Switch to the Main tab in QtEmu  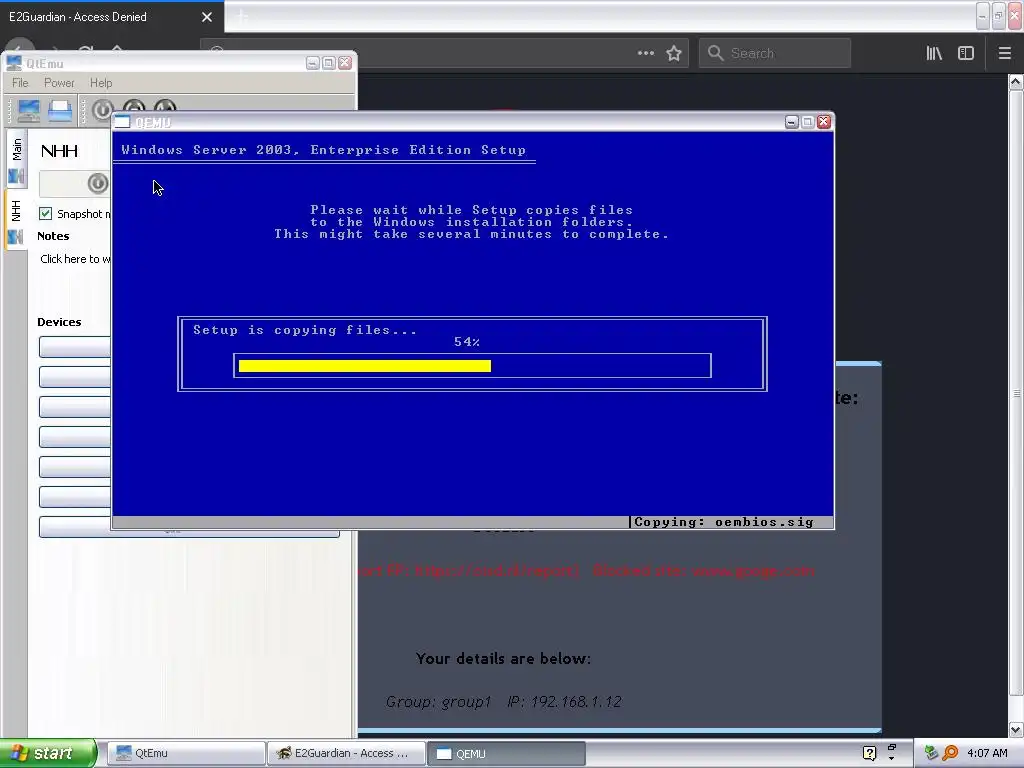(16, 157)
